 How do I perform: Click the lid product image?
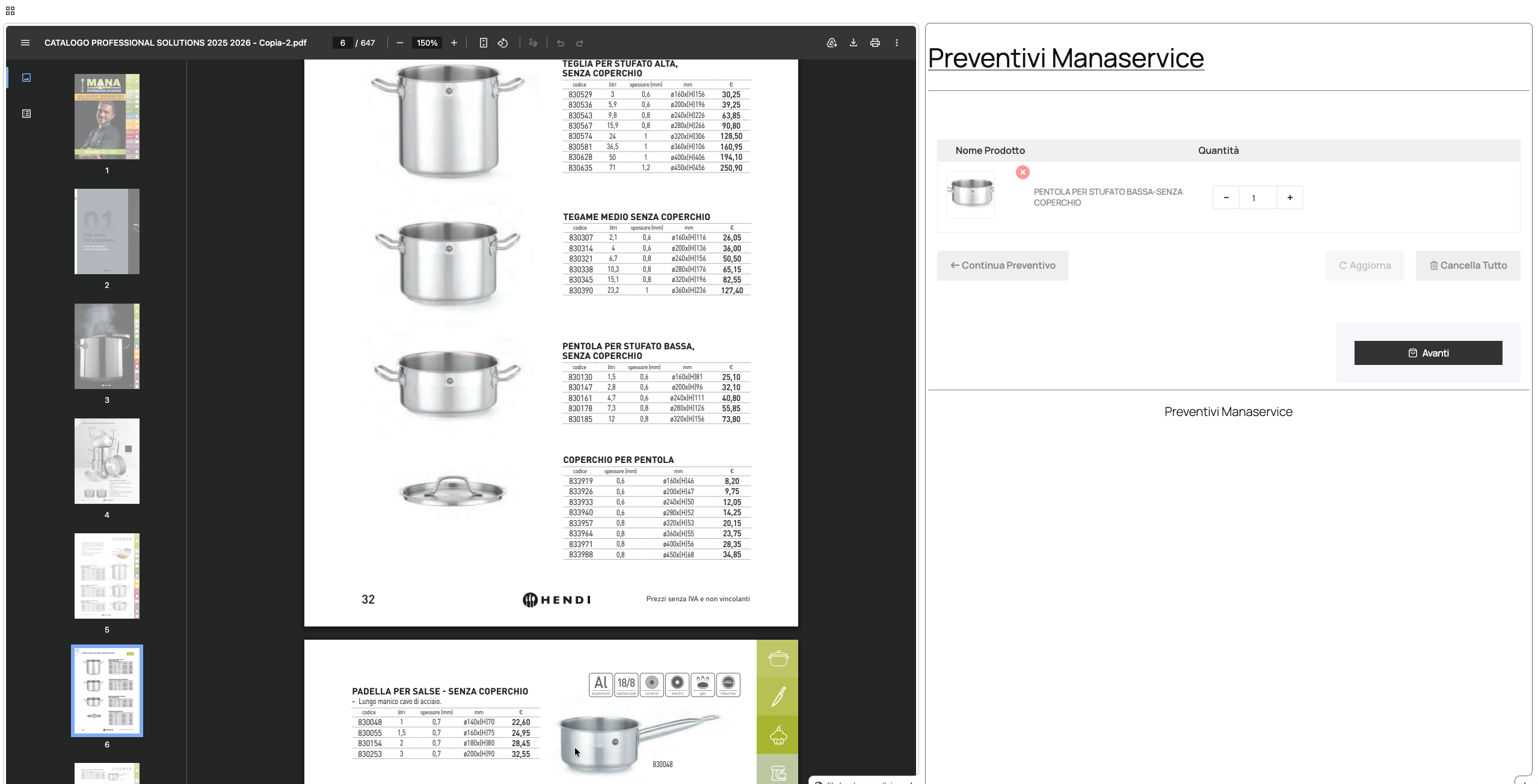coord(452,491)
